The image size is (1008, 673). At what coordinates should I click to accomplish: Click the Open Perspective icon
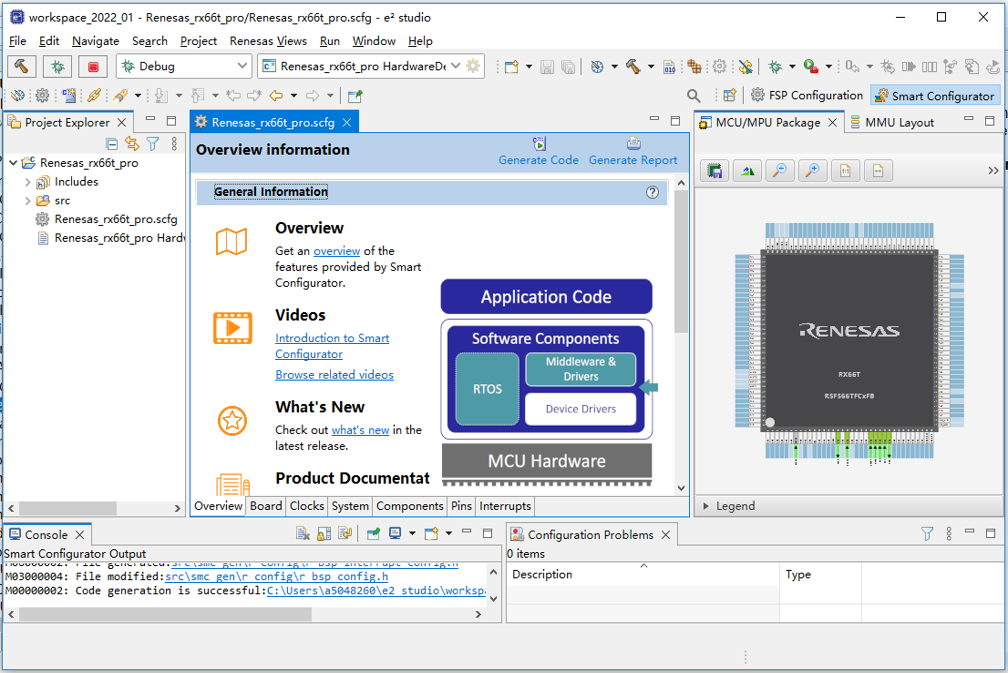point(730,96)
